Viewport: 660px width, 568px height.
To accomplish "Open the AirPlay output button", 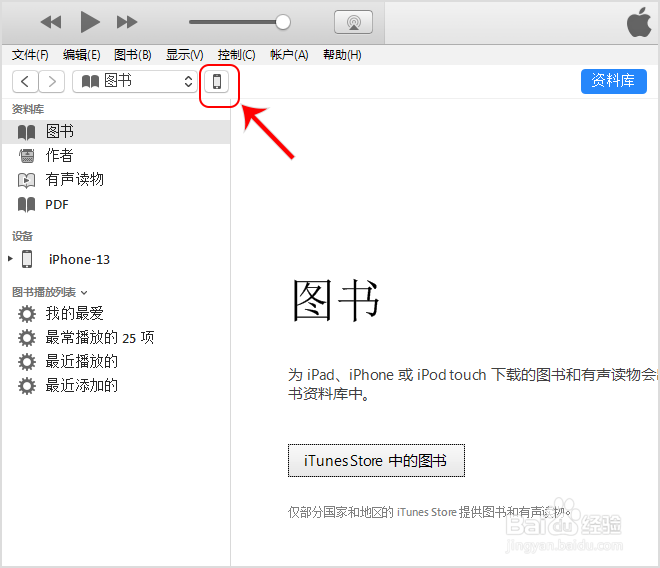I will click(x=353, y=22).
